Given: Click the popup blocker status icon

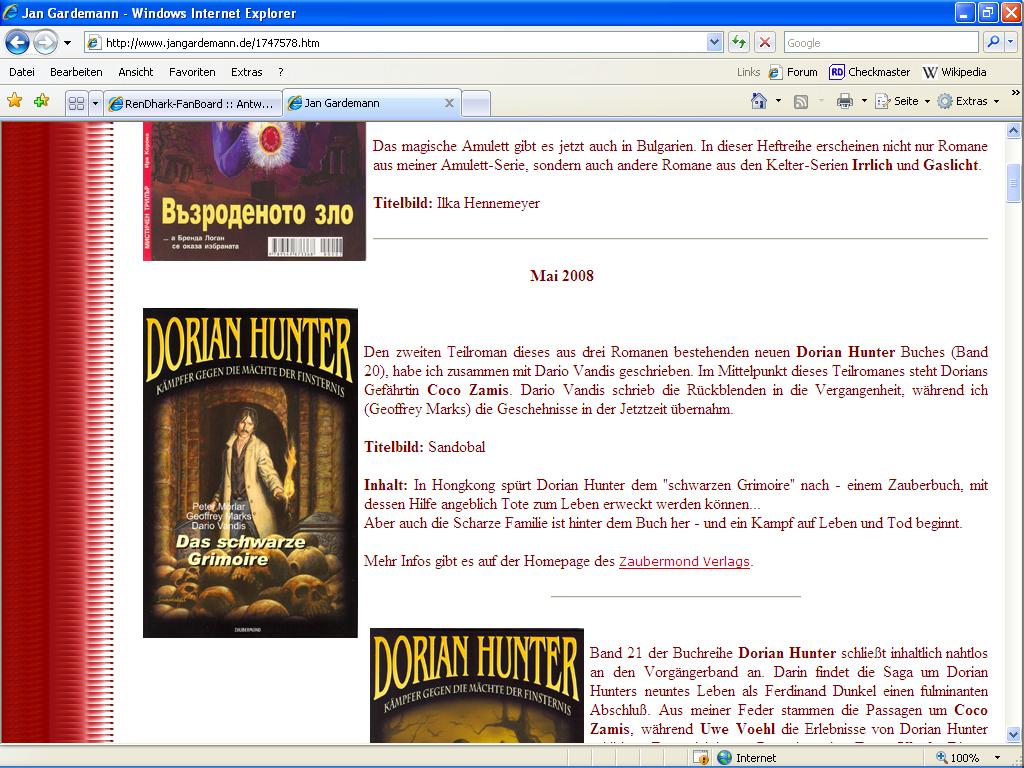Looking at the screenshot, I should (x=701, y=758).
